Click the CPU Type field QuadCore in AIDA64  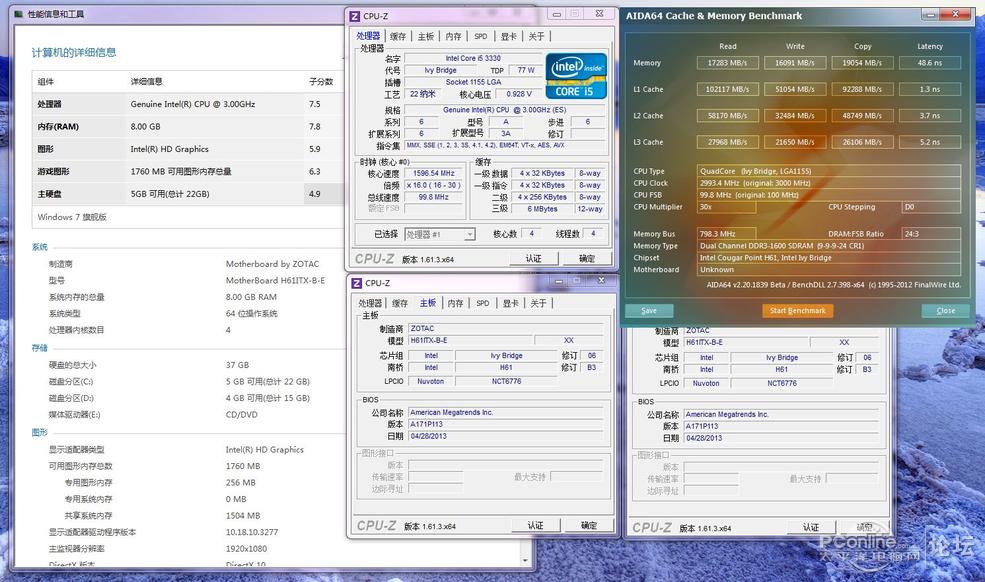pos(829,171)
